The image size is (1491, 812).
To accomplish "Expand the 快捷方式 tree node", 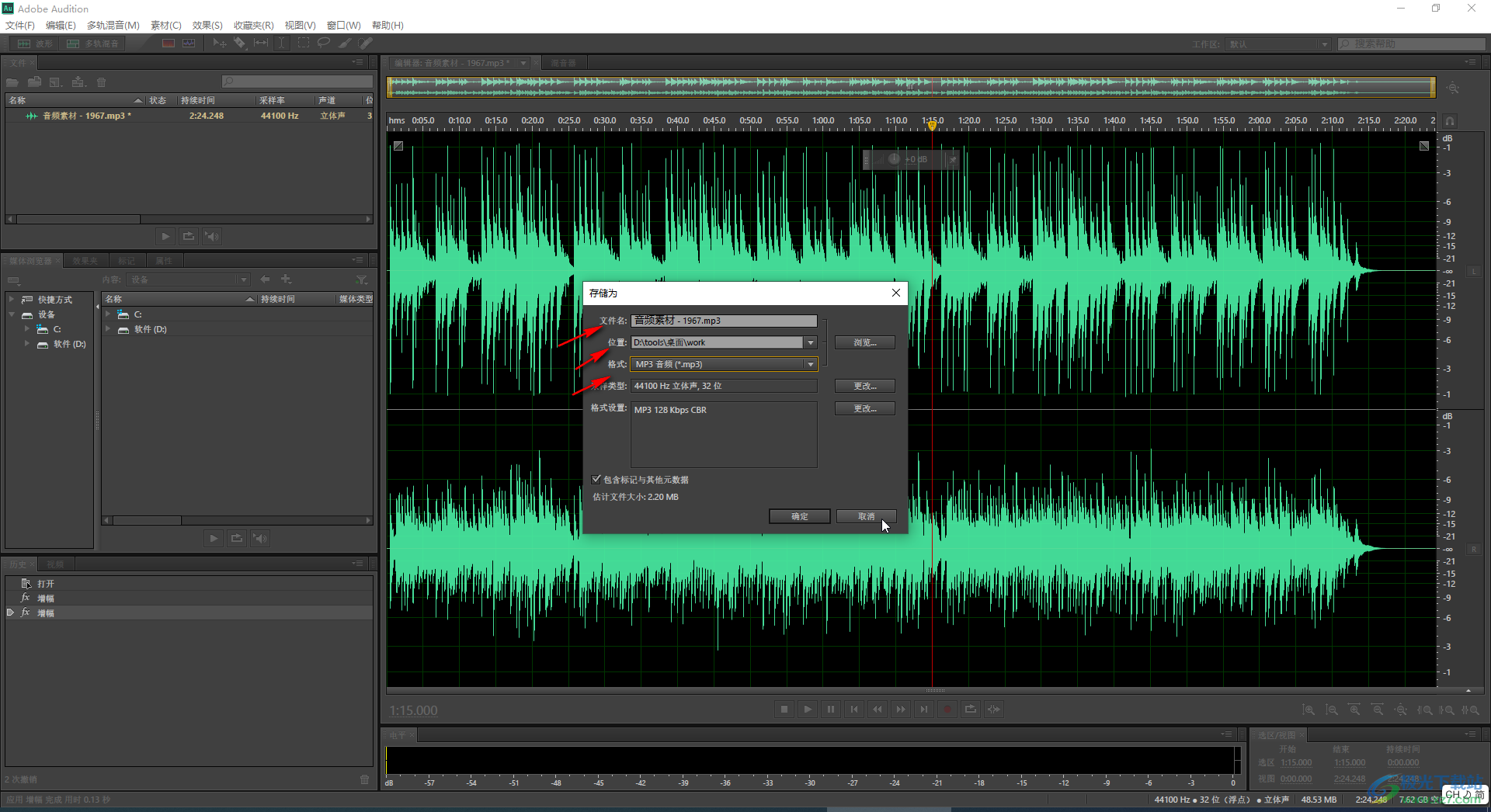I will pyautogui.click(x=12, y=299).
